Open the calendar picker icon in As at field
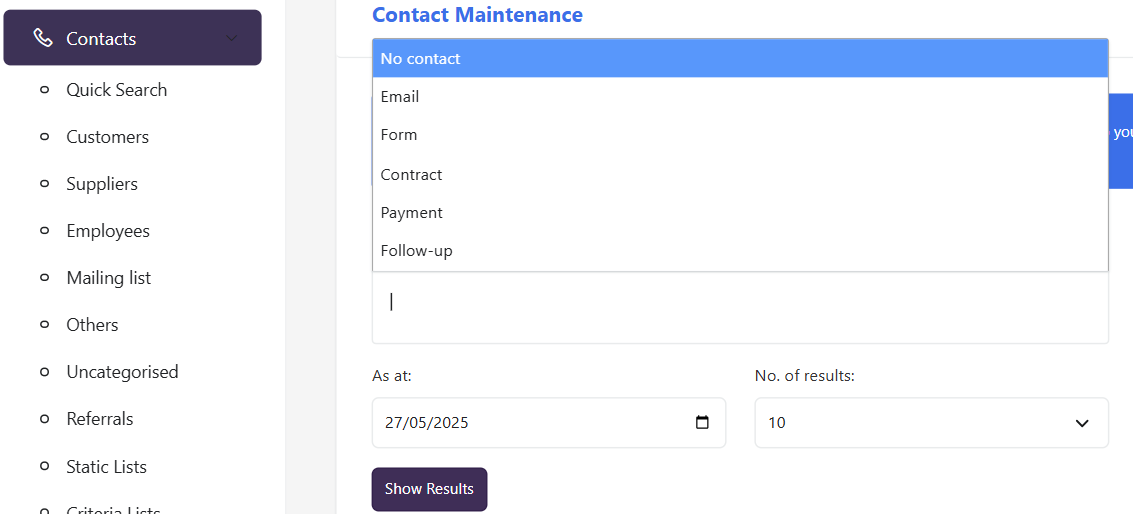The width and height of the screenshot is (1133, 514). pyautogui.click(x=702, y=422)
